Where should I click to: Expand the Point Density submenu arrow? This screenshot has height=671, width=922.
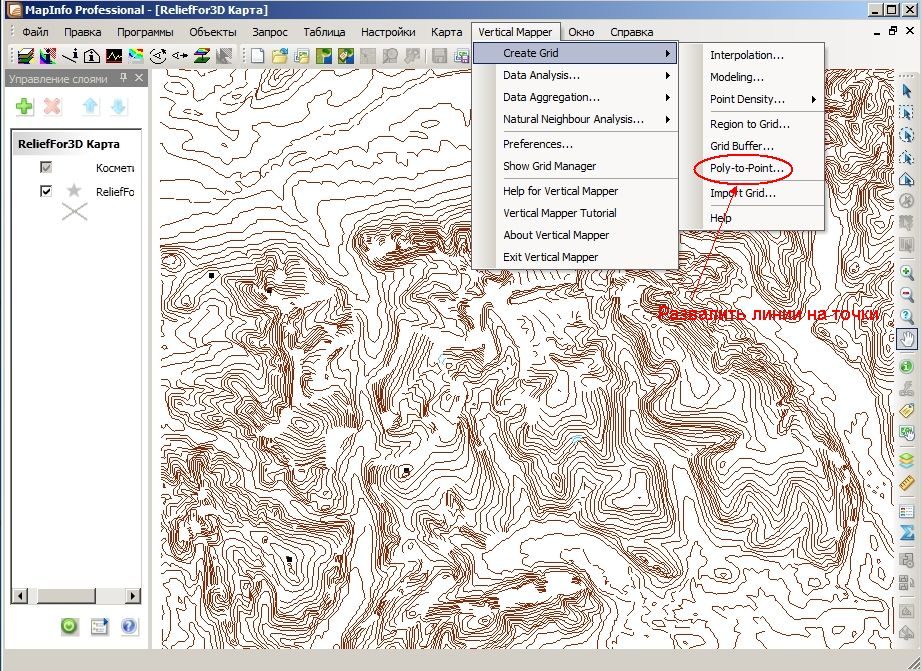(814, 99)
